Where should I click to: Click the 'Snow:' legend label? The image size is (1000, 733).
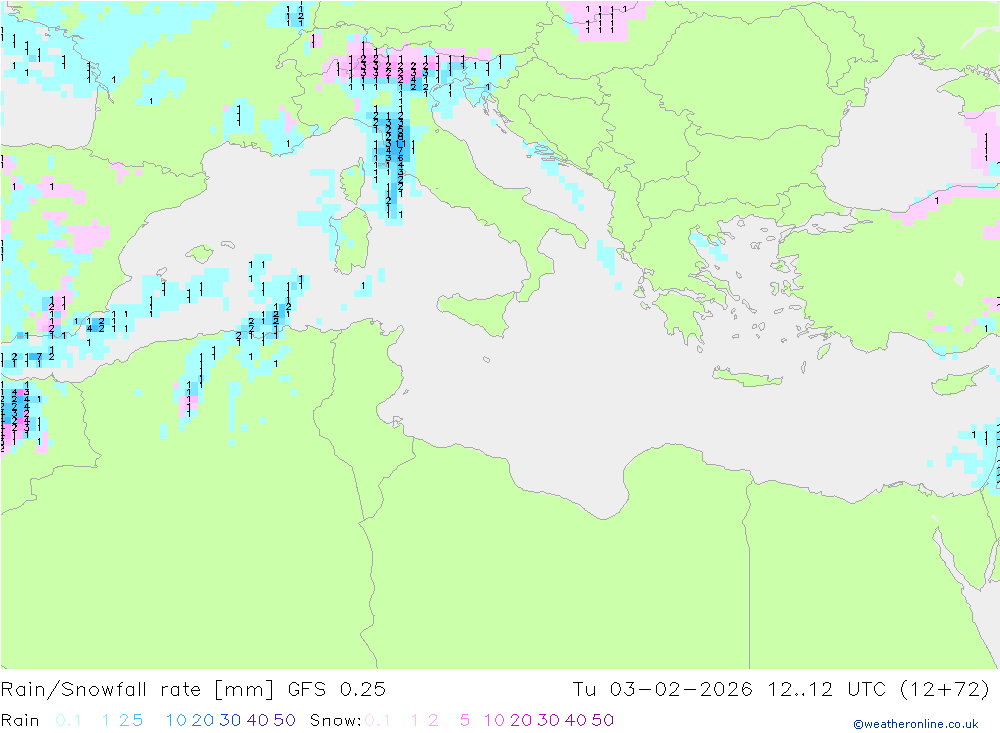click(x=335, y=720)
